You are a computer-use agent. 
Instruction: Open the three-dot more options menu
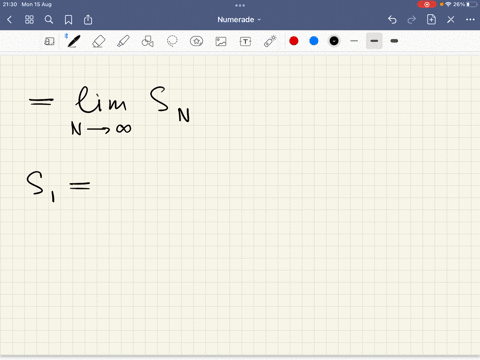pos(470,20)
